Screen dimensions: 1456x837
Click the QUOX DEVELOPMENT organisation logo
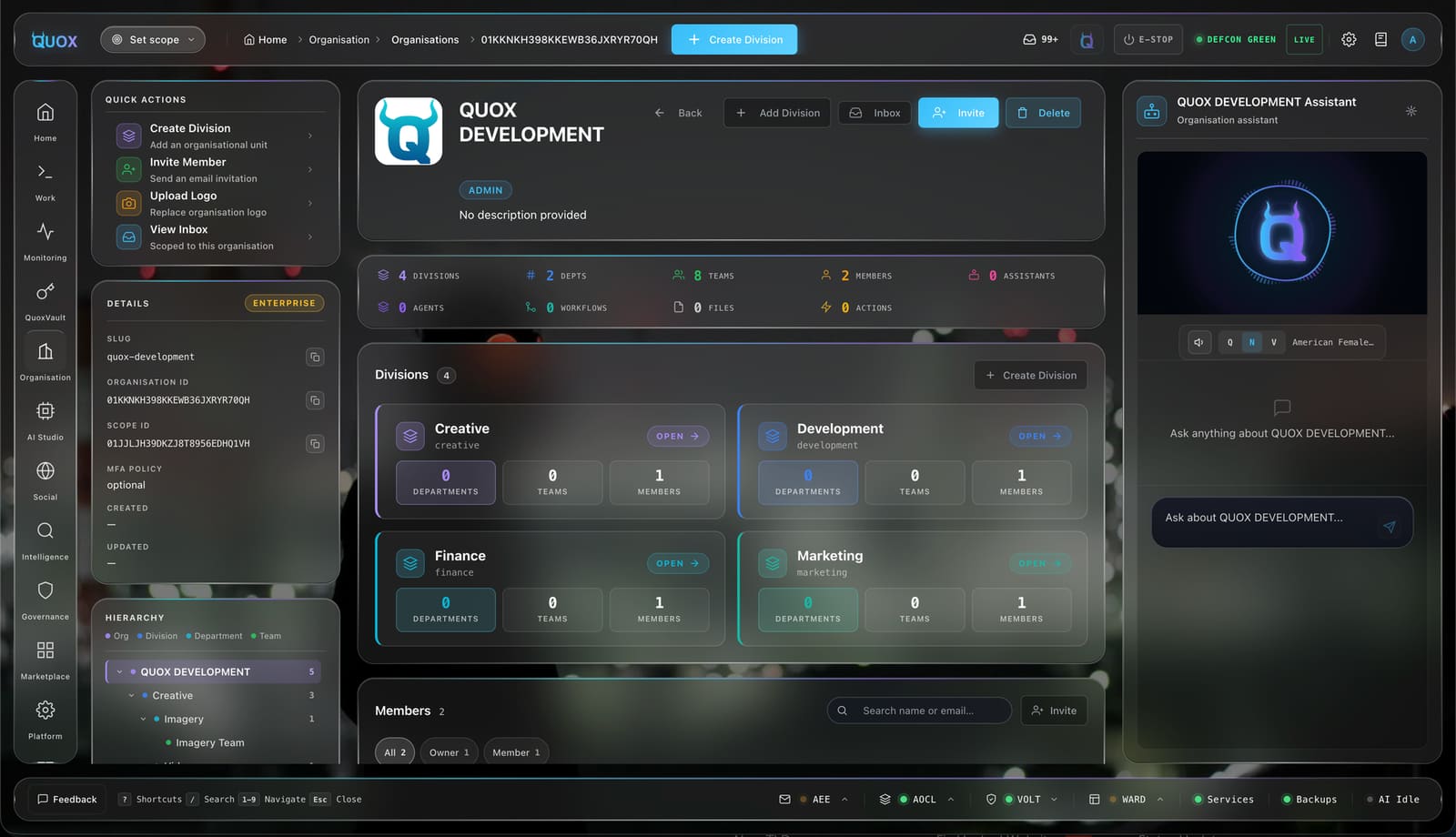pos(409,131)
